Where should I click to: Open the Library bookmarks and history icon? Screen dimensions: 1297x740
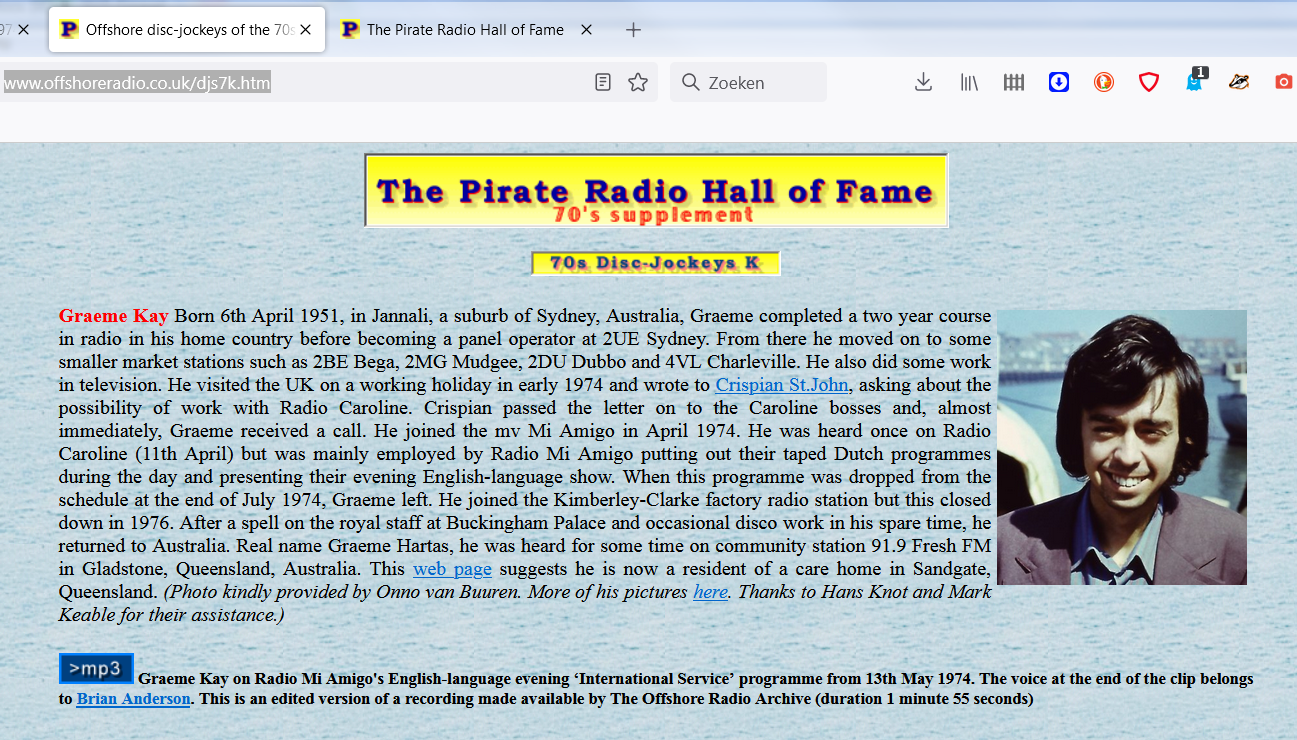tap(969, 82)
